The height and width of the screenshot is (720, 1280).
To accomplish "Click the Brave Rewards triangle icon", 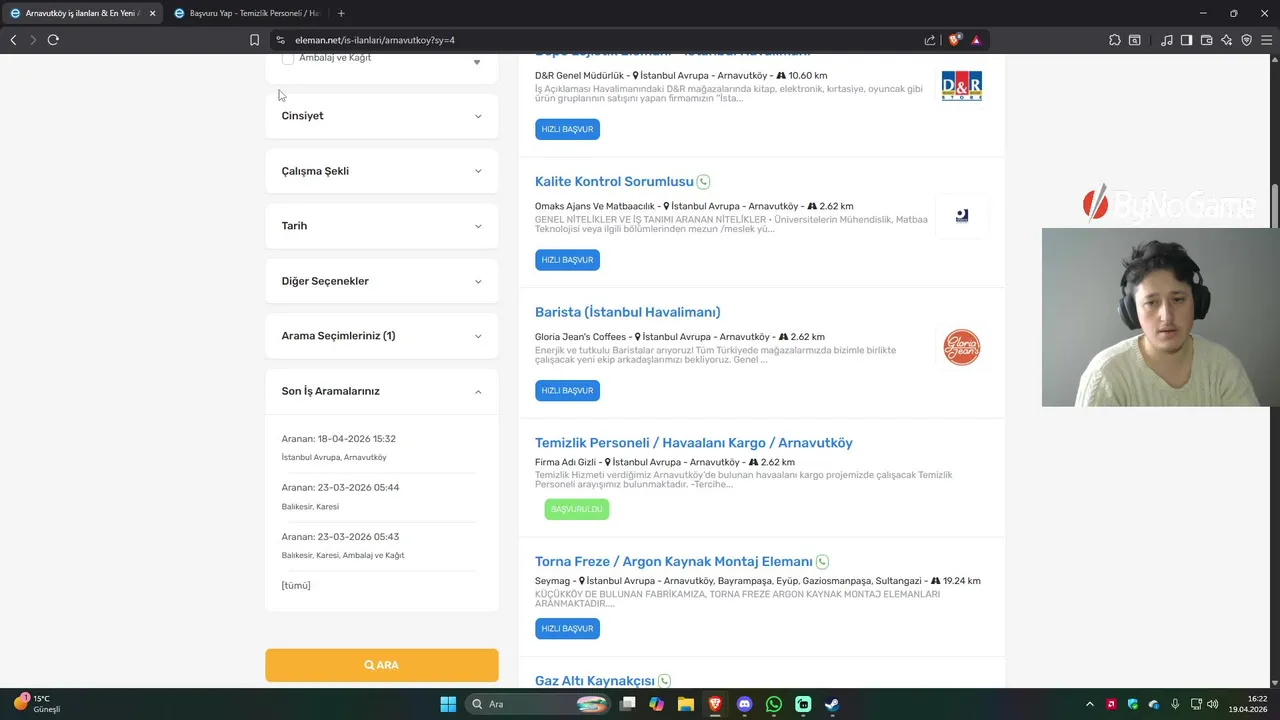I will [x=975, y=40].
